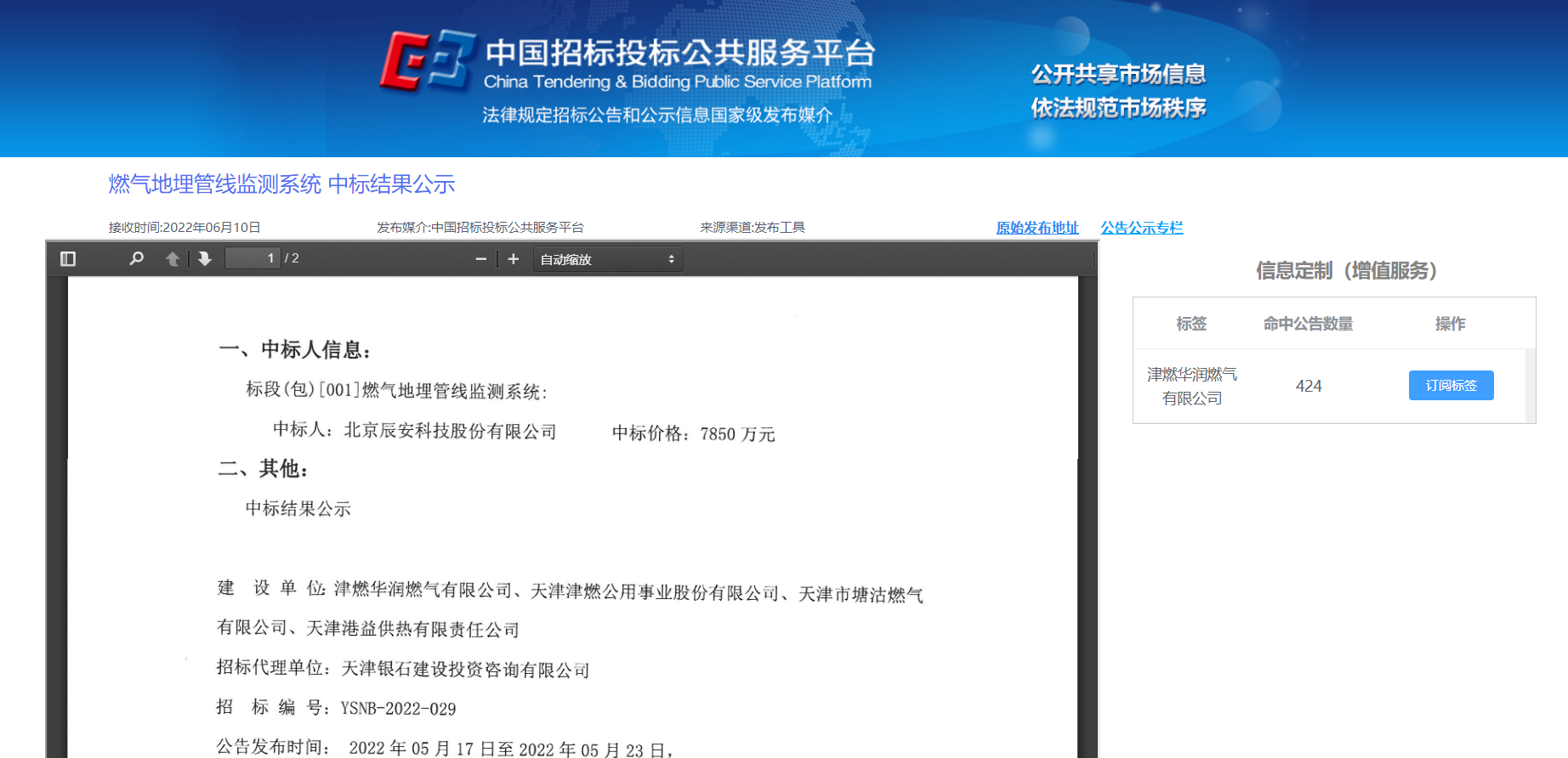
Task: Click the tag table vertical scrollbar
Action: pyautogui.click(x=1531, y=386)
